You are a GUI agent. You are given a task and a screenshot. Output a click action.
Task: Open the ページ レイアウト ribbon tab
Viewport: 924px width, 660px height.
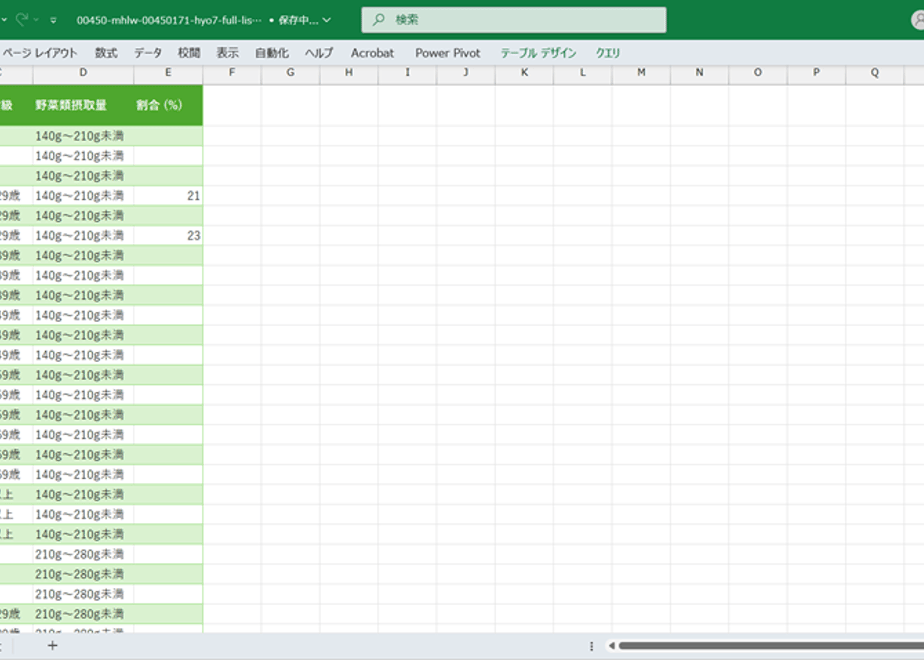(x=39, y=53)
